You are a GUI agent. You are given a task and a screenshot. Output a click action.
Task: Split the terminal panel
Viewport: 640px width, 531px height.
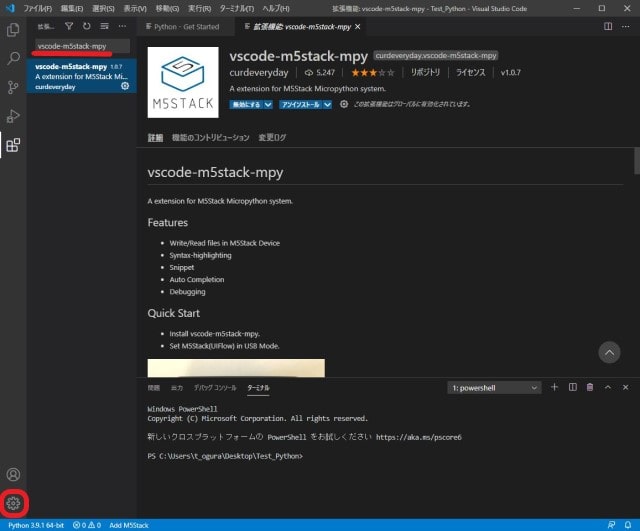[573, 387]
